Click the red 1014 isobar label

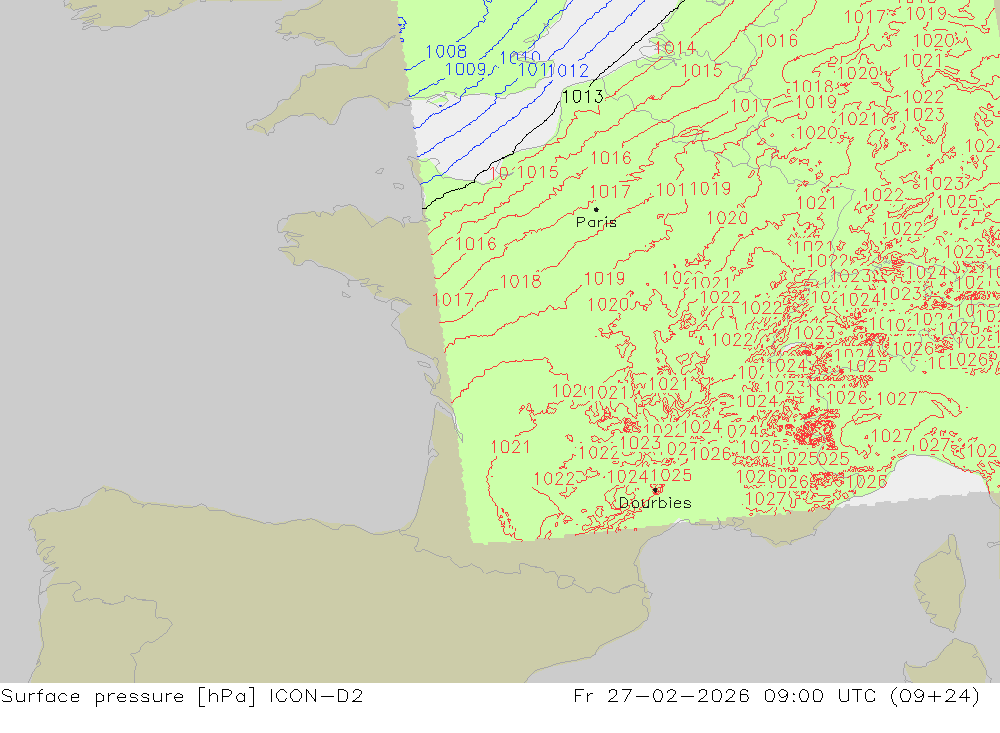(x=674, y=48)
